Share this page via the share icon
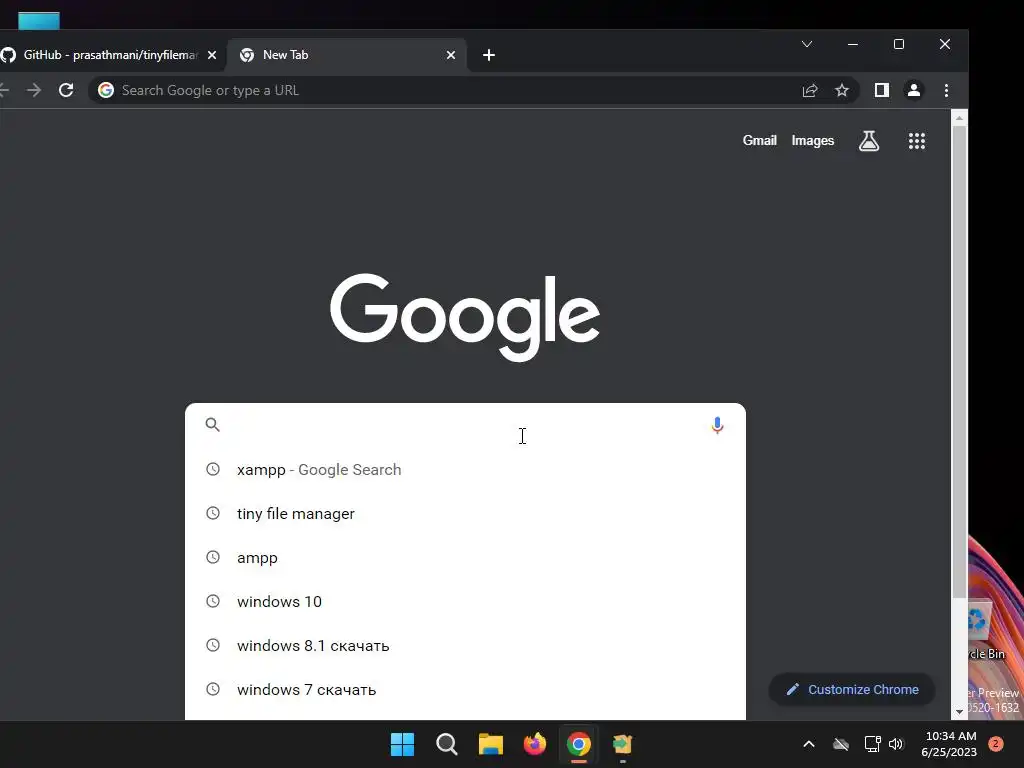1024x768 pixels. tap(810, 90)
